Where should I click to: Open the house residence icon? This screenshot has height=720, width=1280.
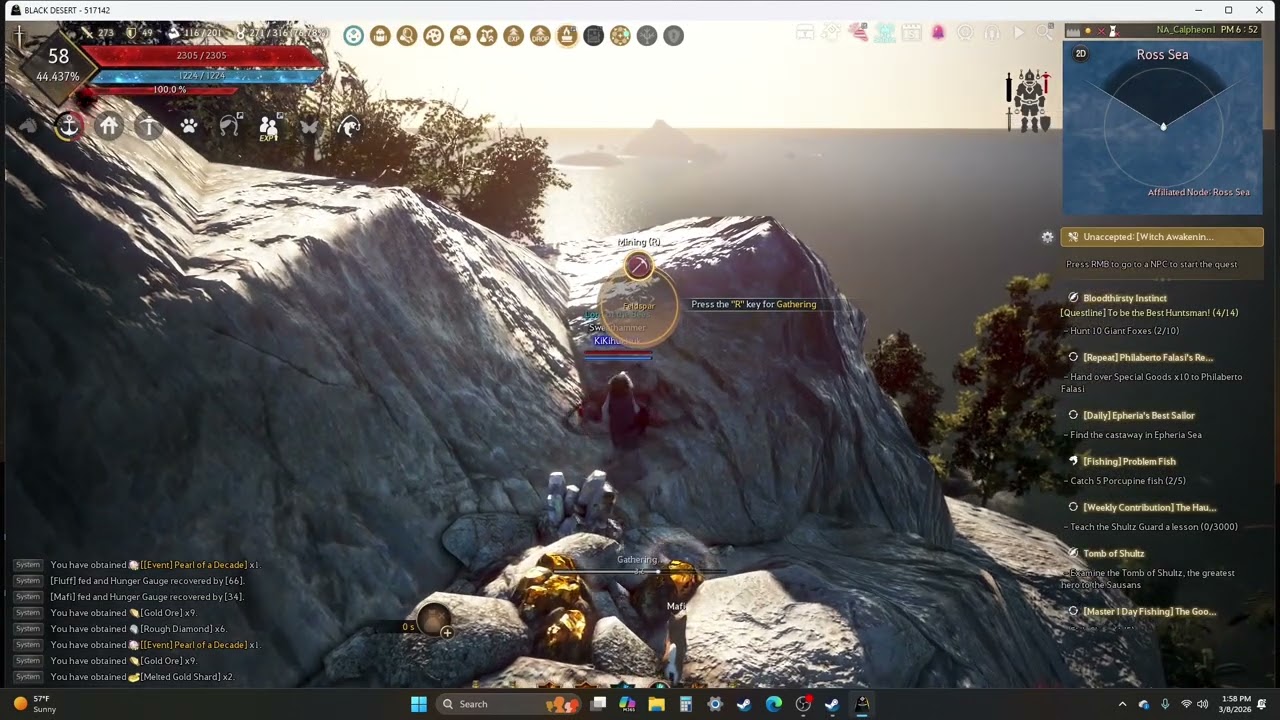point(109,126)
